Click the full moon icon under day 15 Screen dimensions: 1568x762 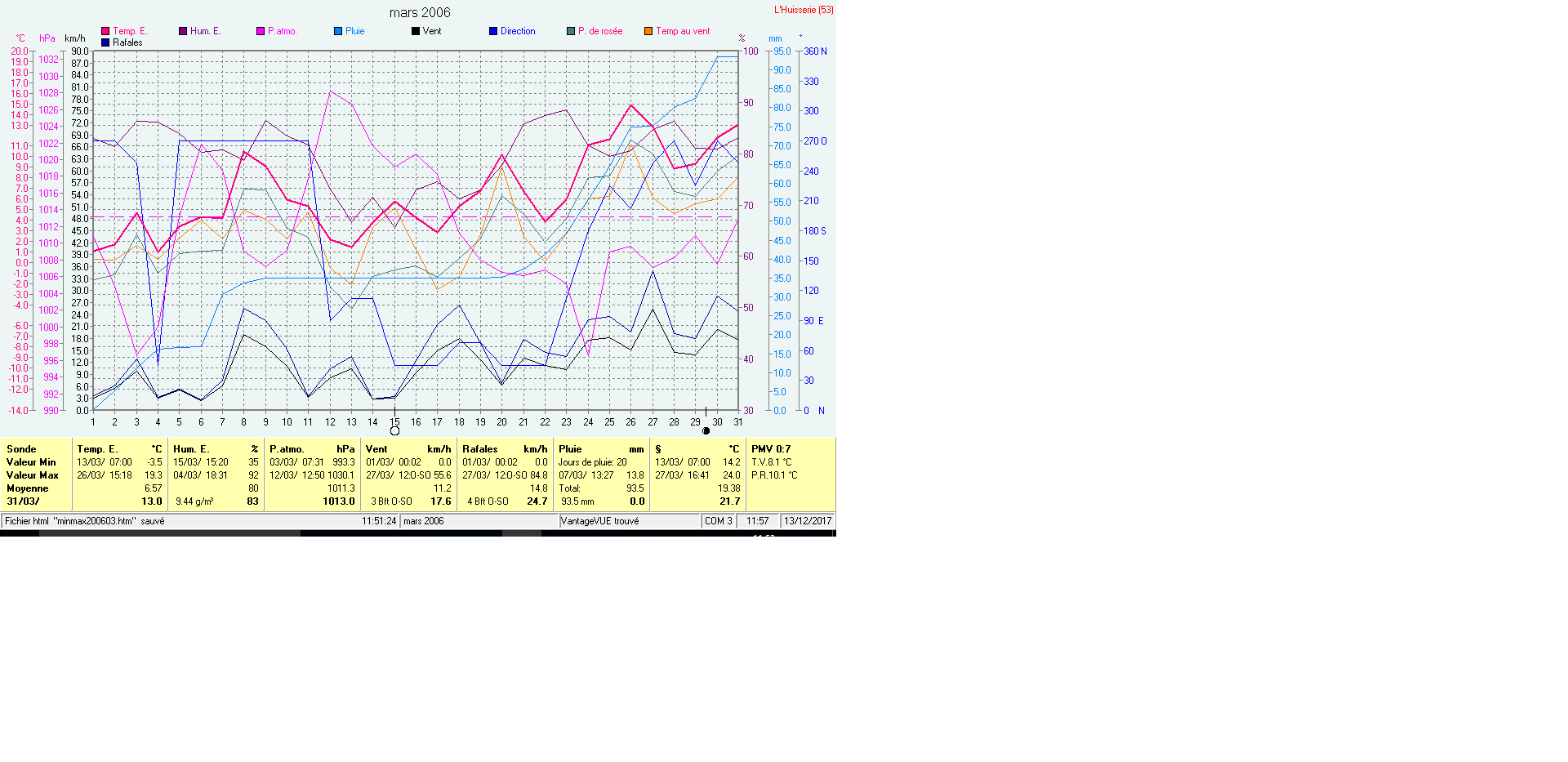tap(395, 430)
